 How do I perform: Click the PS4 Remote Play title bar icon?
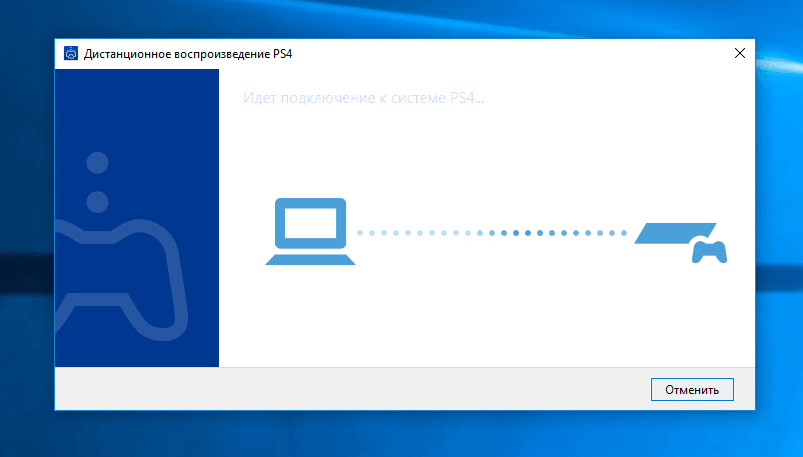(x=71, y=53)
